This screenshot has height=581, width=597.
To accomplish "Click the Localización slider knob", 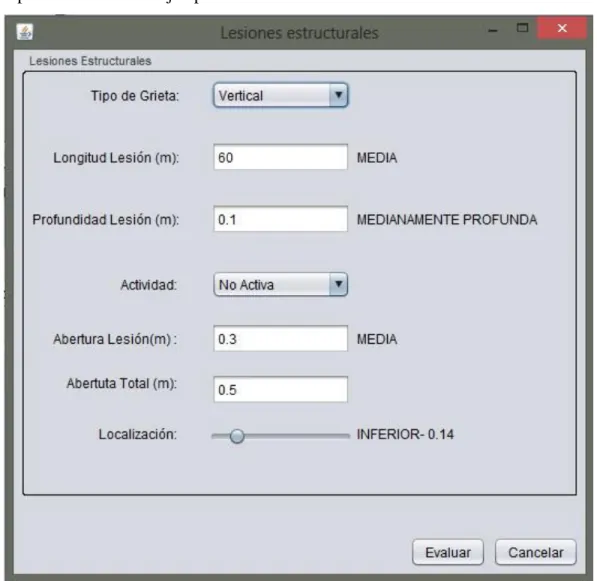I will pos(237,436).
